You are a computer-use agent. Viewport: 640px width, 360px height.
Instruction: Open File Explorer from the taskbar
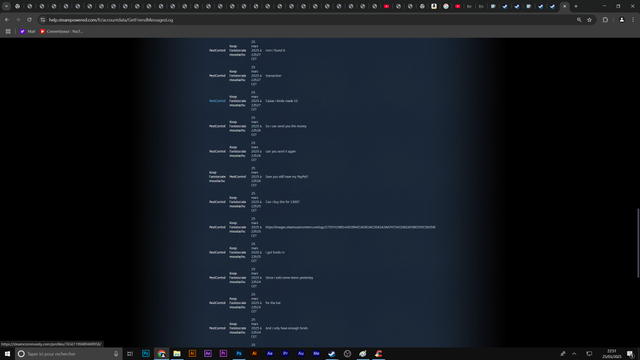click(x=177, y=354)
